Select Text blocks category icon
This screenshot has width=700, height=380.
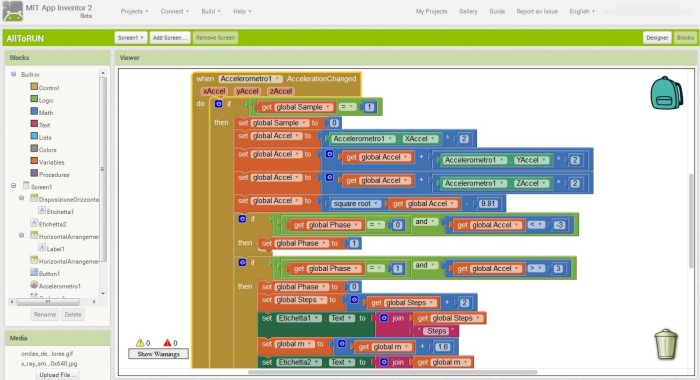[34, 124]
